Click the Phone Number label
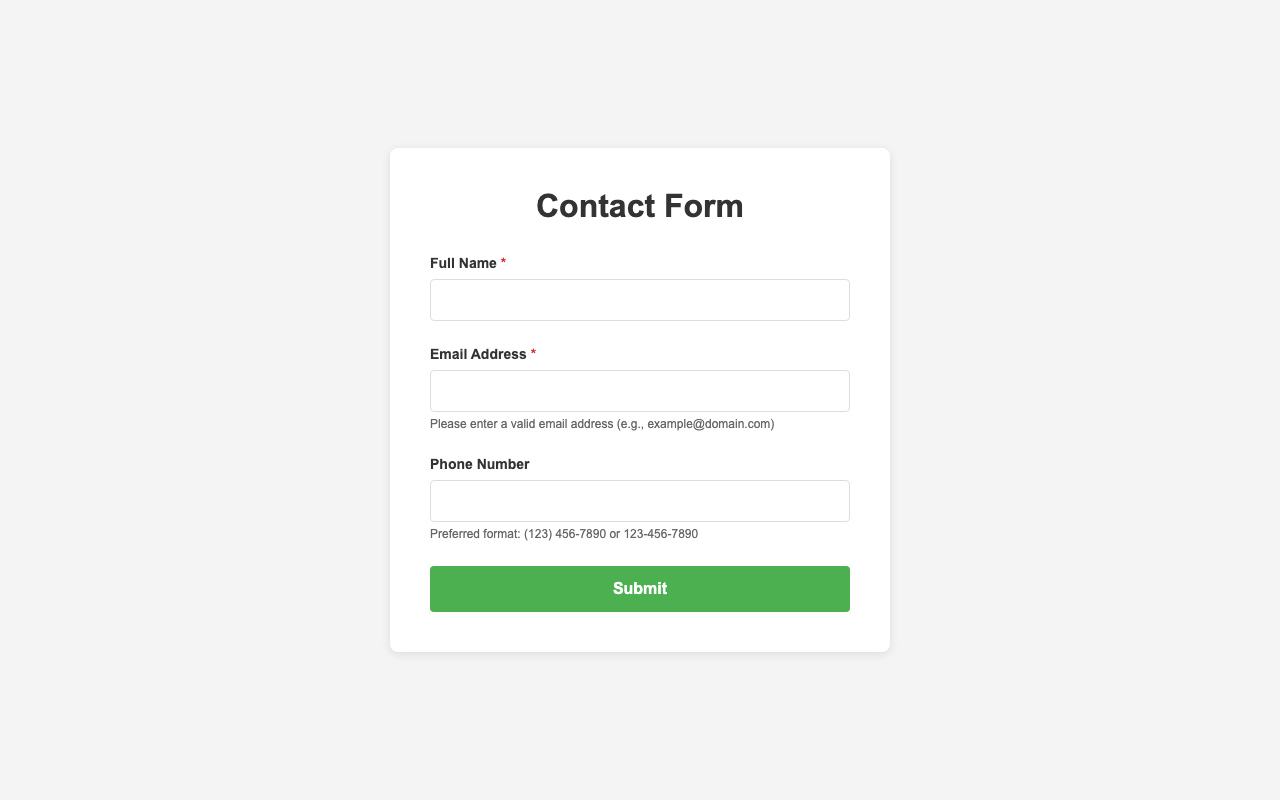Image resolution: width=1280 pixels, height=800 pixels. [479, 464]
